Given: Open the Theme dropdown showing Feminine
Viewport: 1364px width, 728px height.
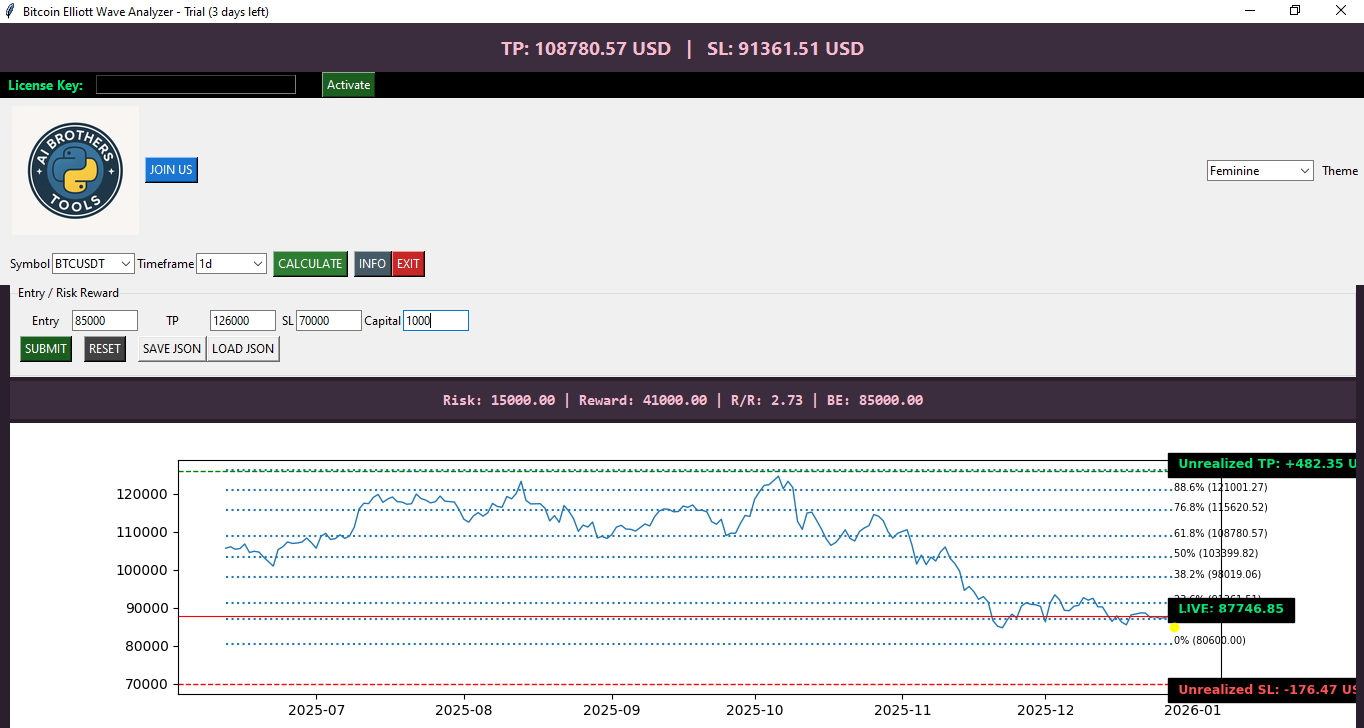Looking at the screenshot, I should coord(1260,171).
